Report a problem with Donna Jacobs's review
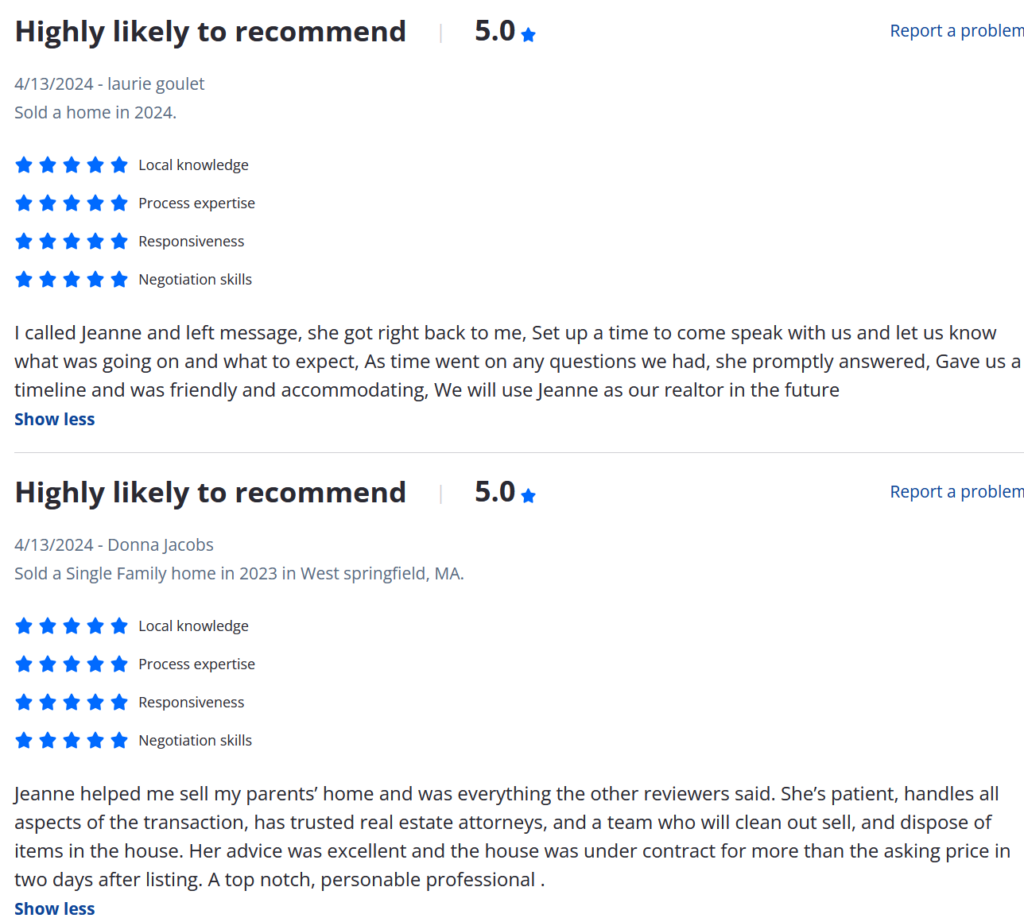The height and width of the screenshot is (918, 1024). click(957, 492)
